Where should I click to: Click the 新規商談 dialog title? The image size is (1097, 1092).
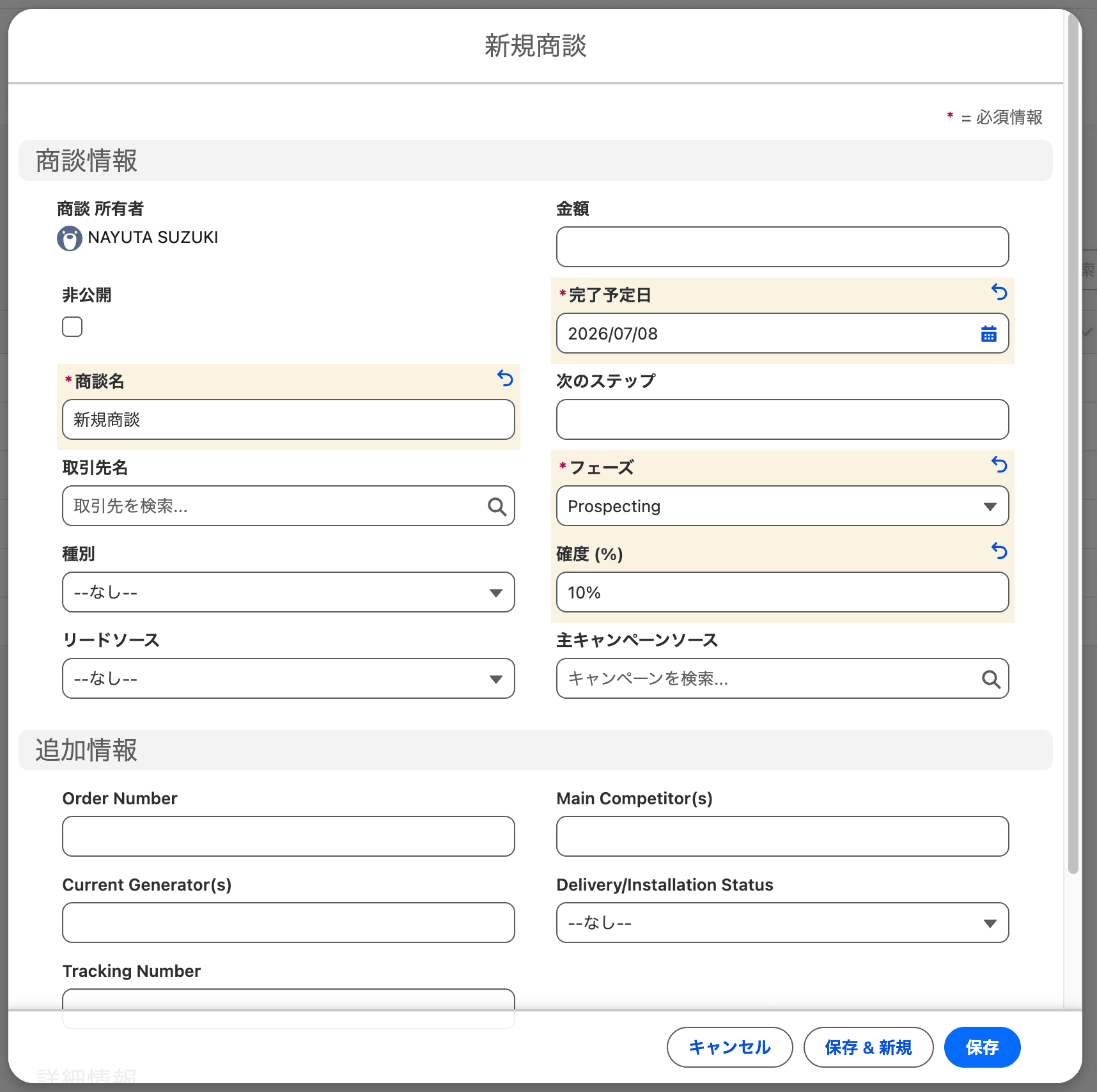coord(535,46)
